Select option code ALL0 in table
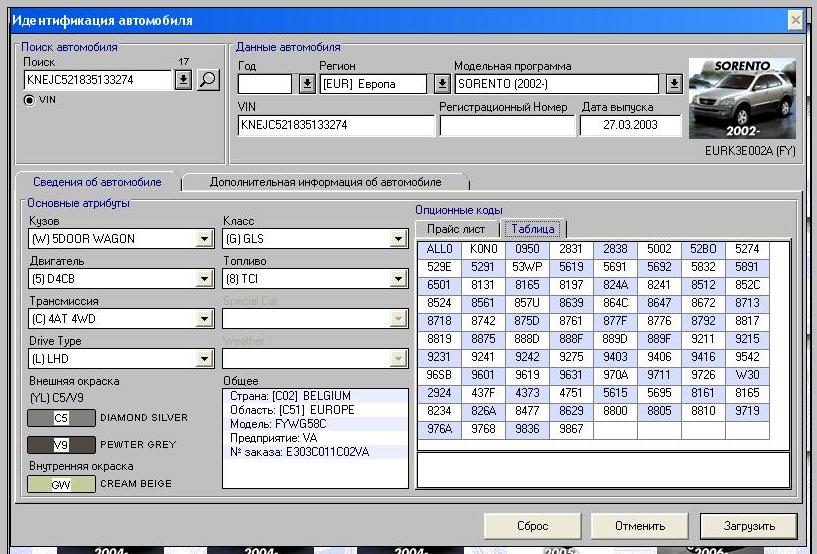Image resolution: width=817 pixels, height=554 pixels. click(439, 249)
